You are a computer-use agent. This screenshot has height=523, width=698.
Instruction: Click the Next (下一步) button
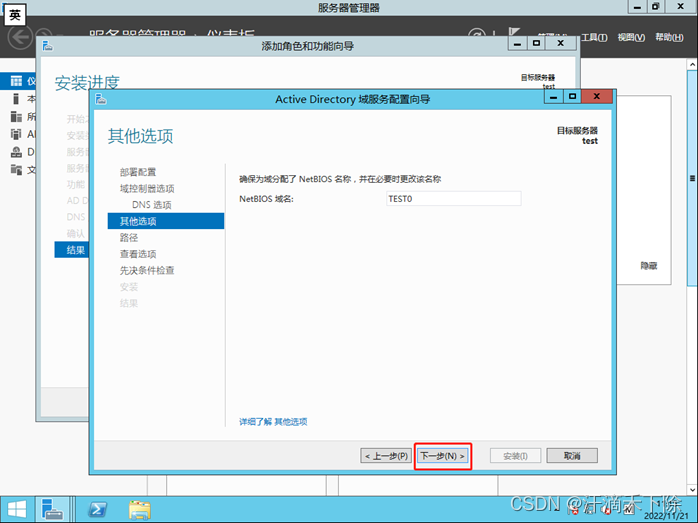[443, 456]
